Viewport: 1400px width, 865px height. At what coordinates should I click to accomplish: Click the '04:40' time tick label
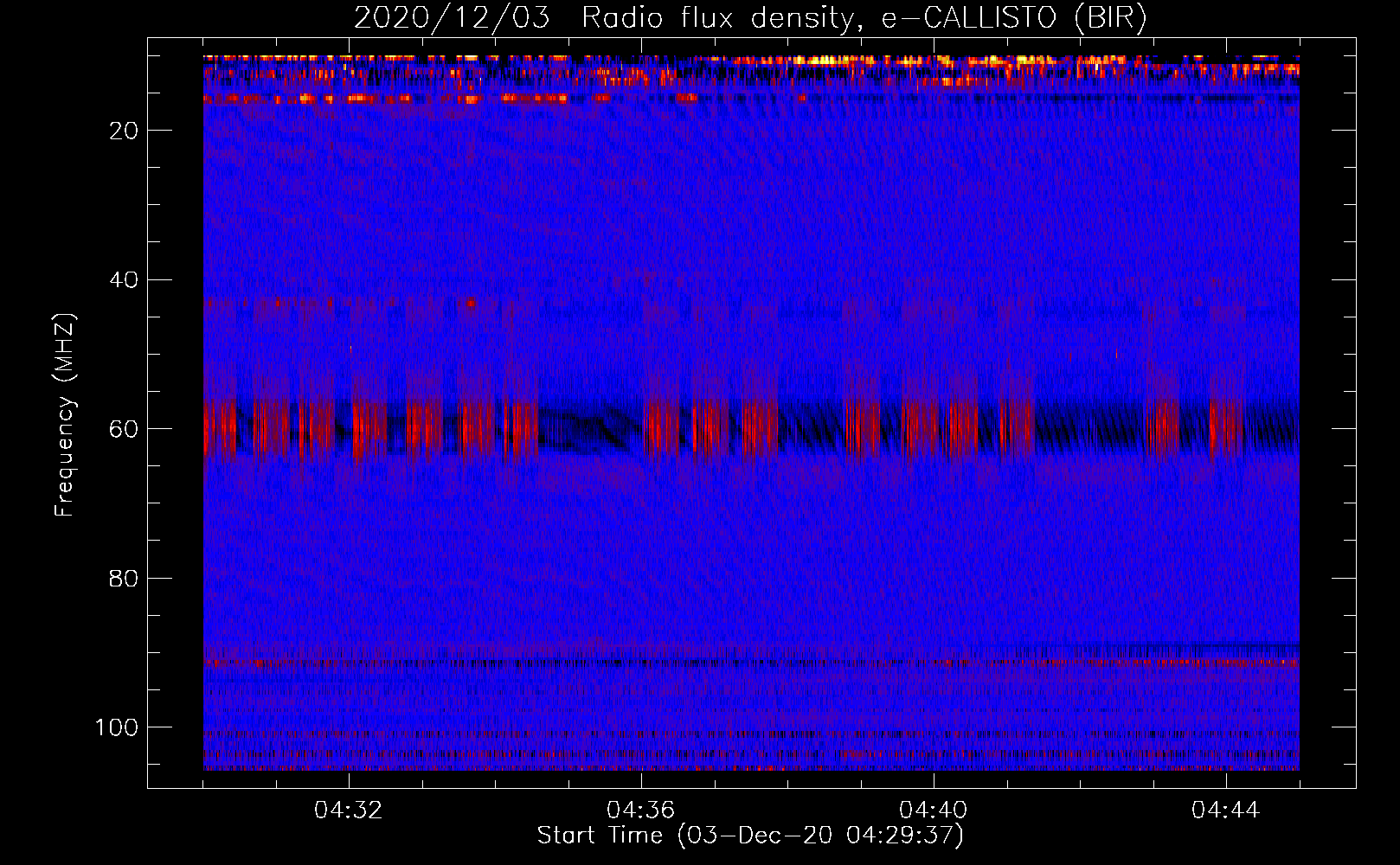[x=934, y=811]
